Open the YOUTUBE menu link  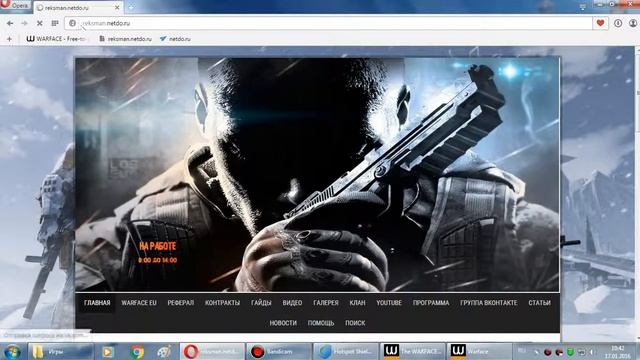(x=389, y=303)
